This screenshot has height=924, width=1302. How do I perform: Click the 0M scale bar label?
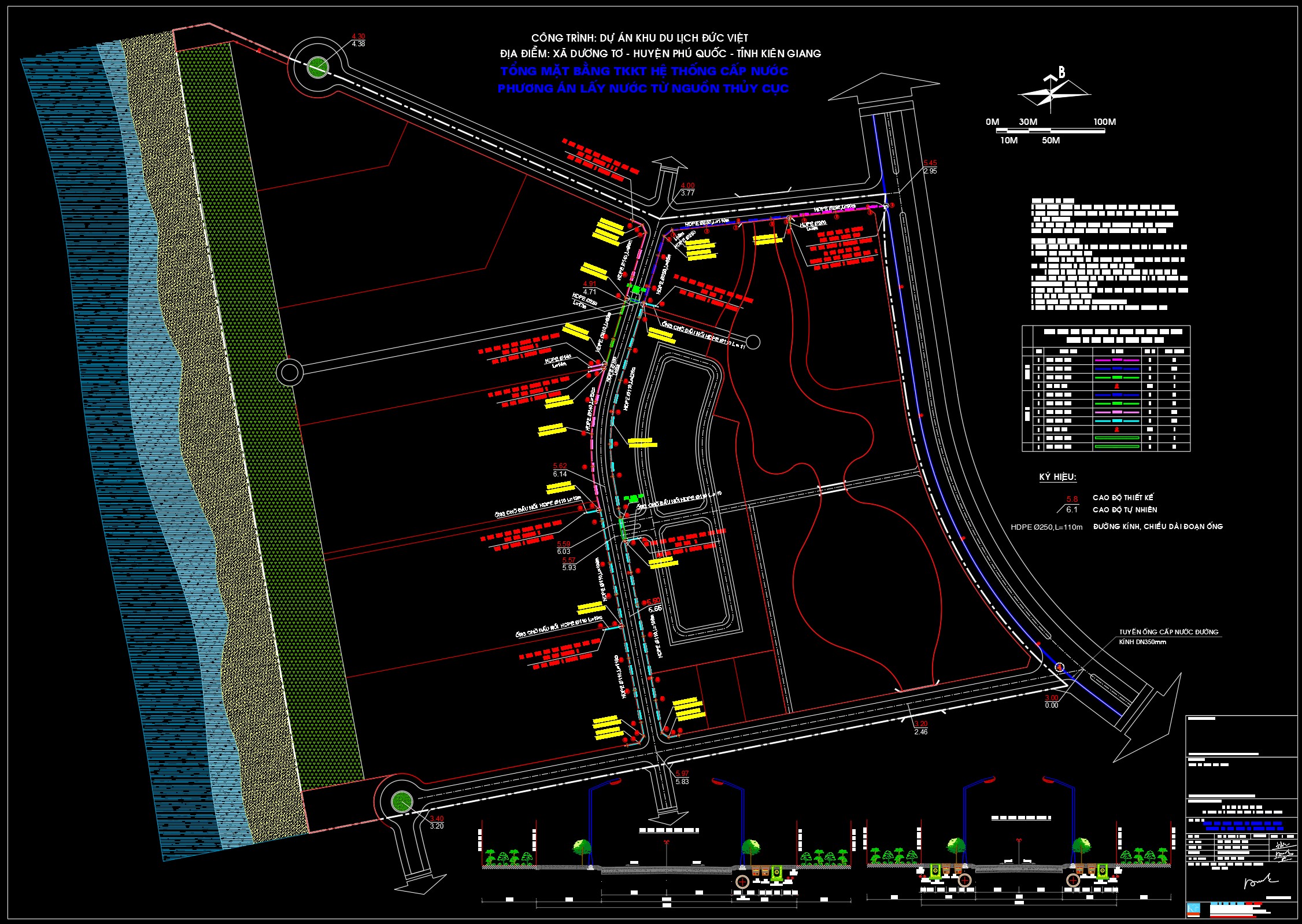pyautogui.click(x=992, y=122)
